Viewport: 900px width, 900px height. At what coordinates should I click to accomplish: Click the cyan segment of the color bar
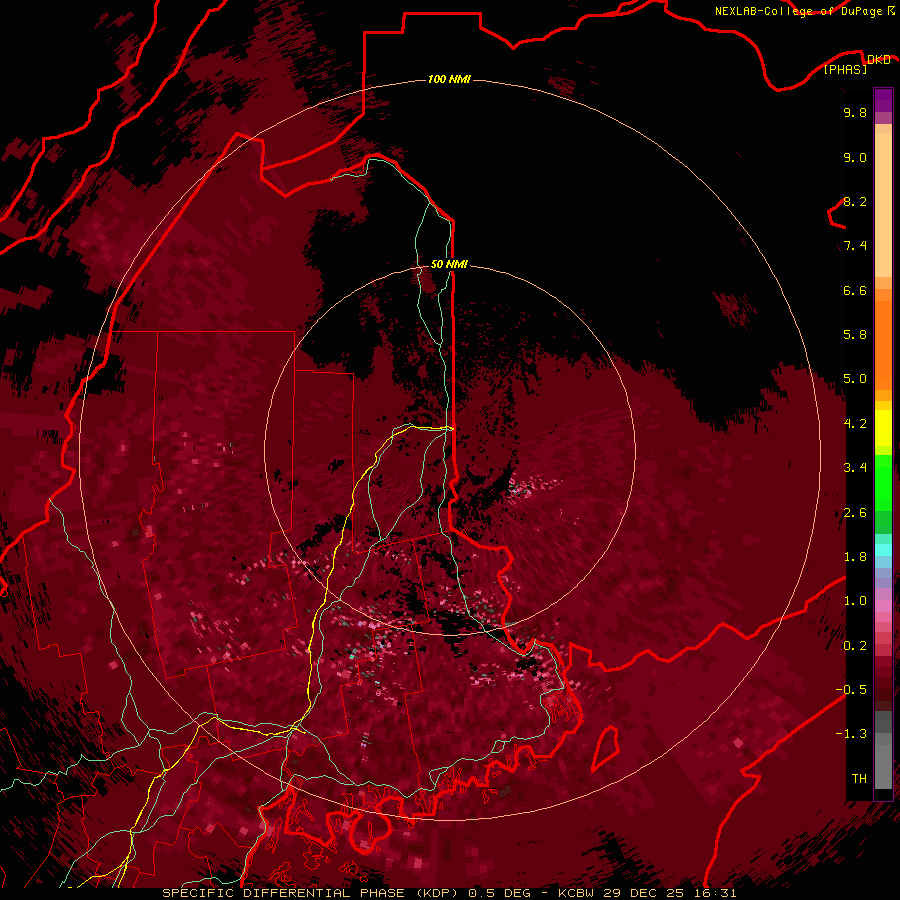(883, 550)
